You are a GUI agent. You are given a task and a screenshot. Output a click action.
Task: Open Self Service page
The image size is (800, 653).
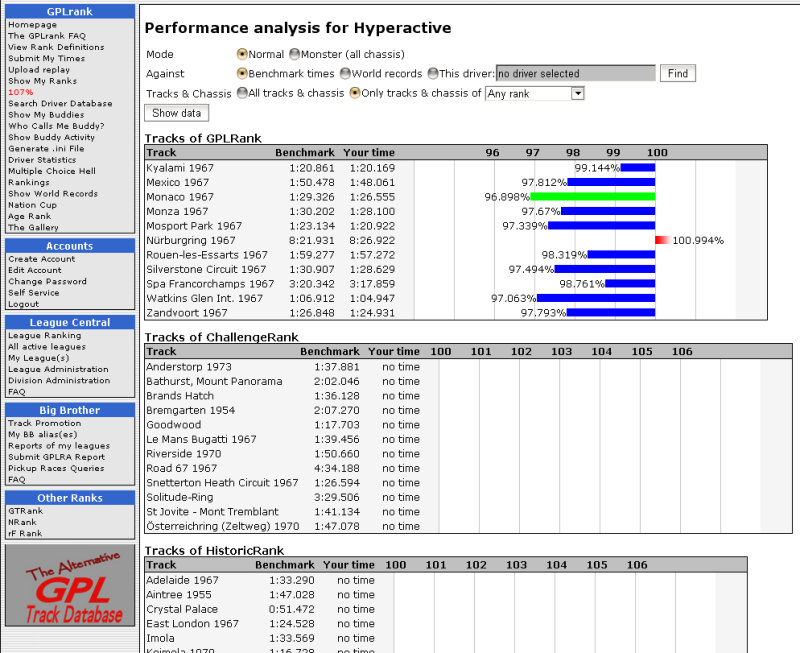click(34, 292)
